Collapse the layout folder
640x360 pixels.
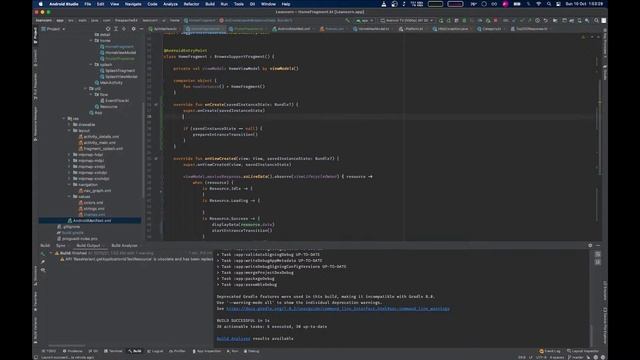[x=69, y=131]
